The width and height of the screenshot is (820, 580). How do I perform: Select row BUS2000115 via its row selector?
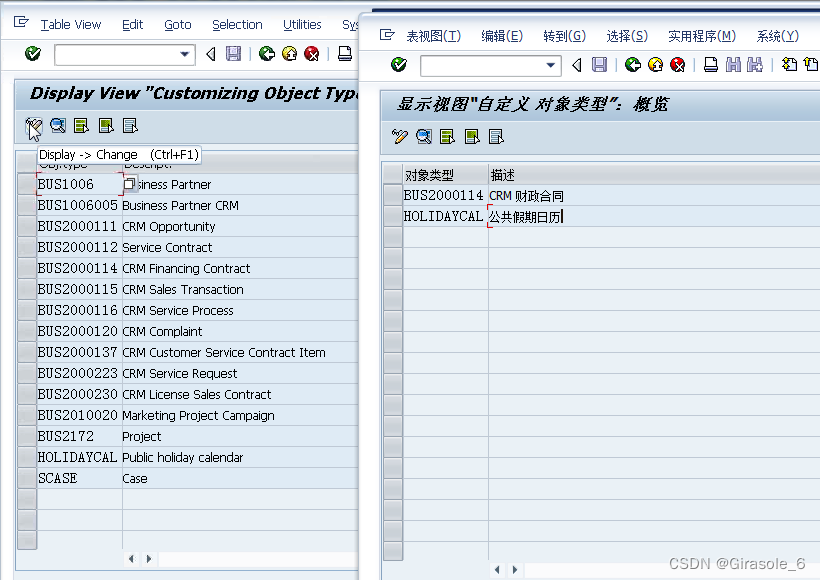27,289
